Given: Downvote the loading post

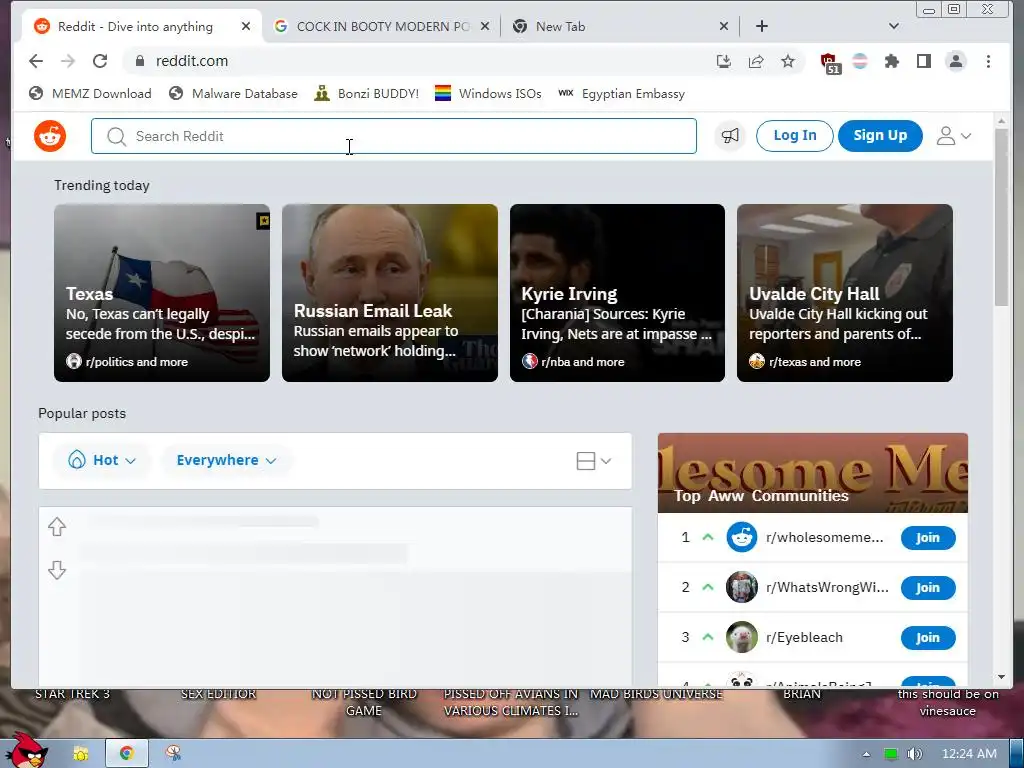Looking at the screenshot, I should 57,570.
